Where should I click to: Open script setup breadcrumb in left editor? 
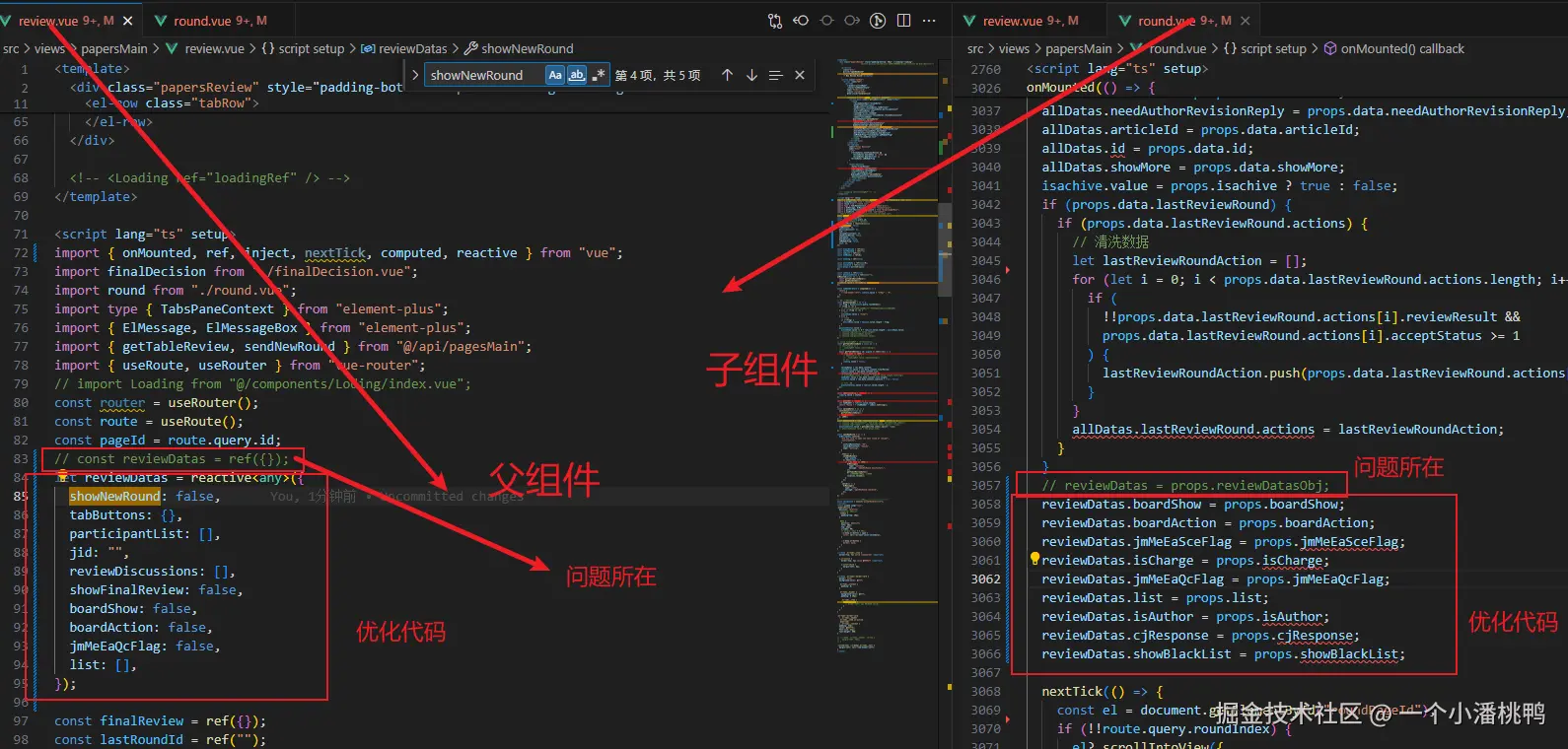[x=311, y=48]
